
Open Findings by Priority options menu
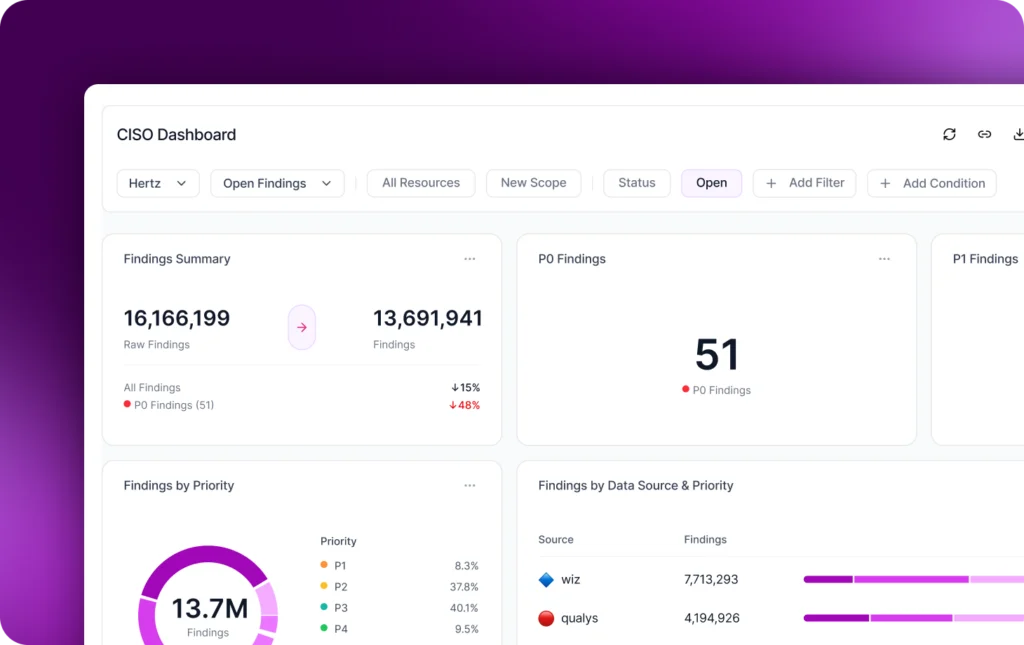click(x=470, y=486)
